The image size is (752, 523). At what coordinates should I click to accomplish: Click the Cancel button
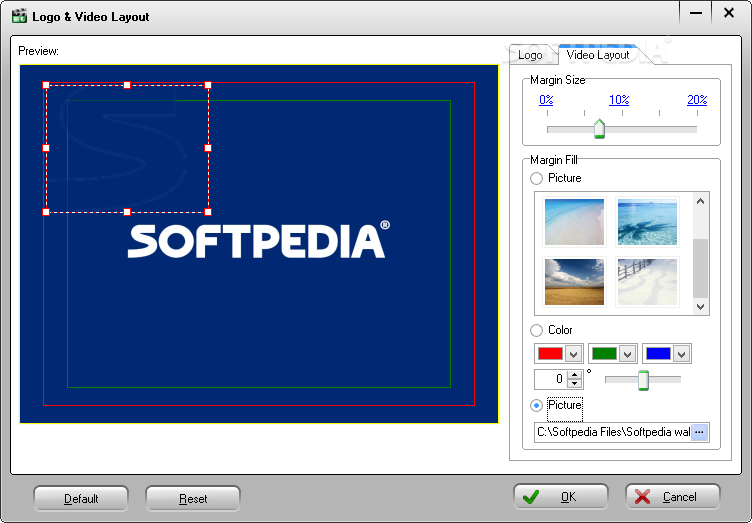coord(673,497)
